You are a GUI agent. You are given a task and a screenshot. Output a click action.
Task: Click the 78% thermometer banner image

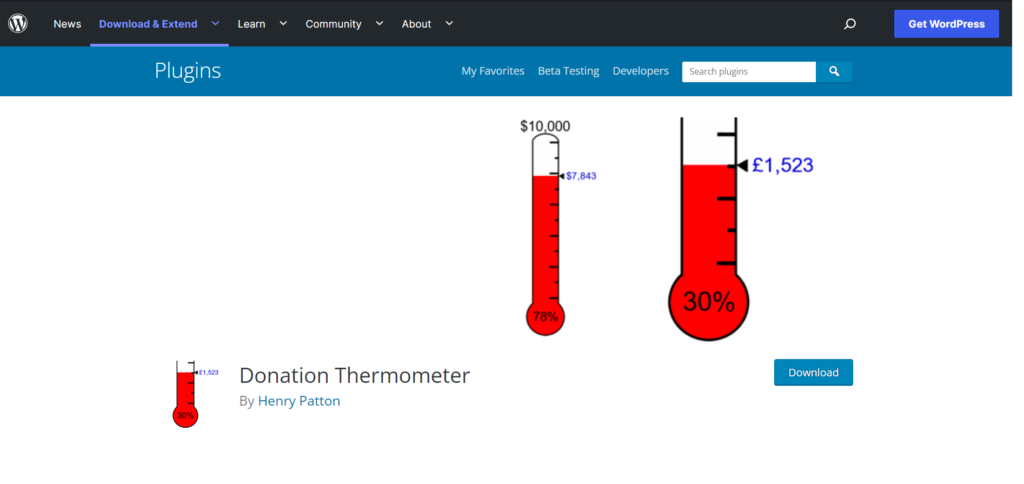(x=558, y=227)
